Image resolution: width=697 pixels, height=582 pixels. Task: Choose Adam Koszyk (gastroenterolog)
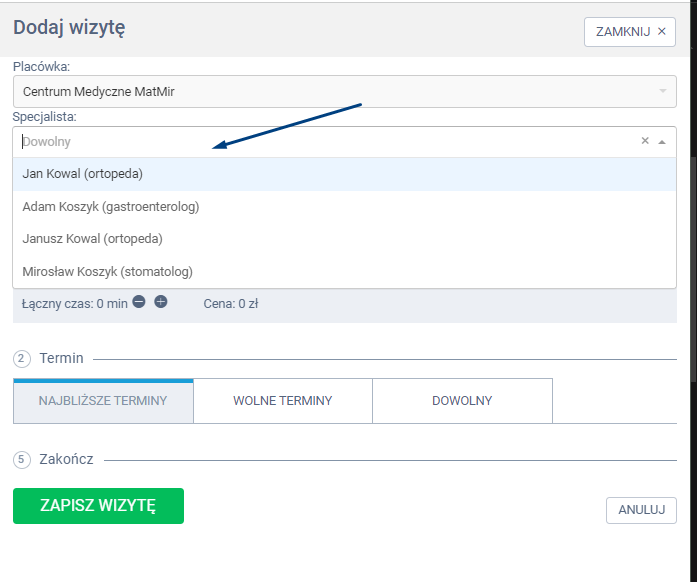(x=111, y=207)
